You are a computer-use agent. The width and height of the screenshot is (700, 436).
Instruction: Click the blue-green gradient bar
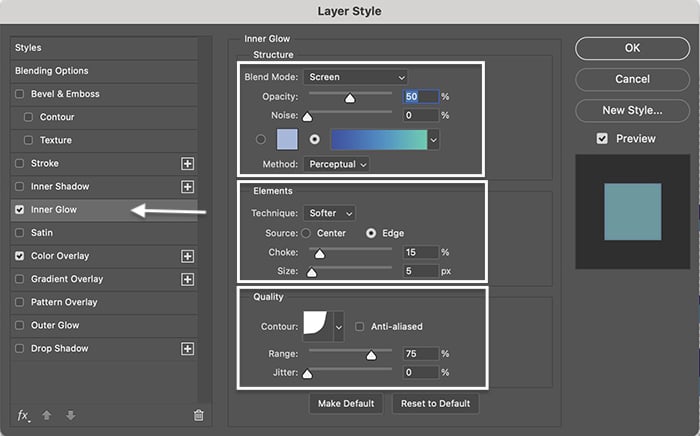point(379,140)
